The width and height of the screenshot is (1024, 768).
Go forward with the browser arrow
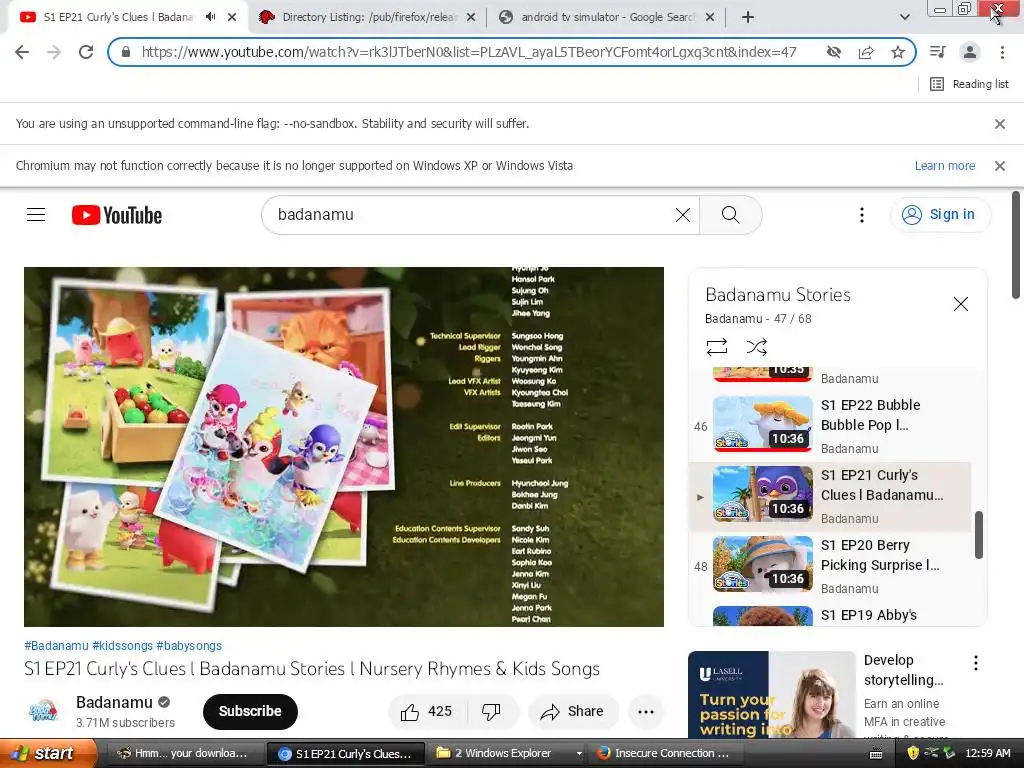pyautogui.click(x=54, y=52)
